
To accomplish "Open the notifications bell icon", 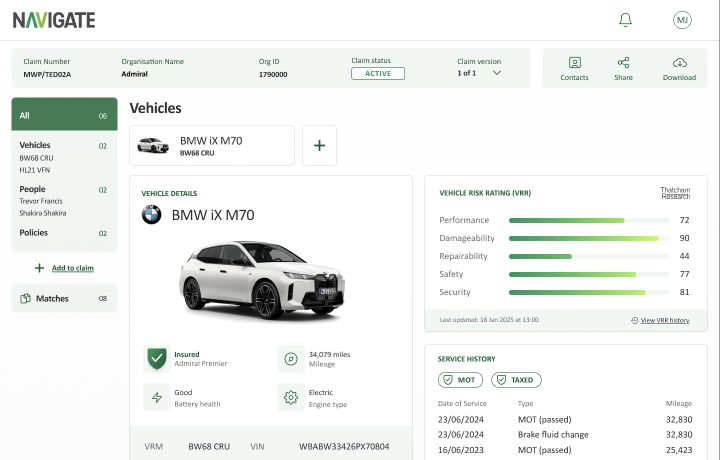I will click(625, 20).
